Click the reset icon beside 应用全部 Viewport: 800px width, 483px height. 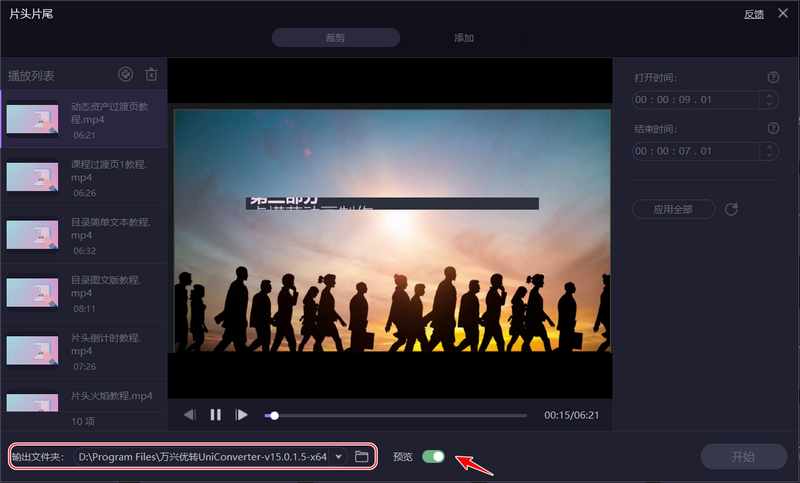click(731, 210)
